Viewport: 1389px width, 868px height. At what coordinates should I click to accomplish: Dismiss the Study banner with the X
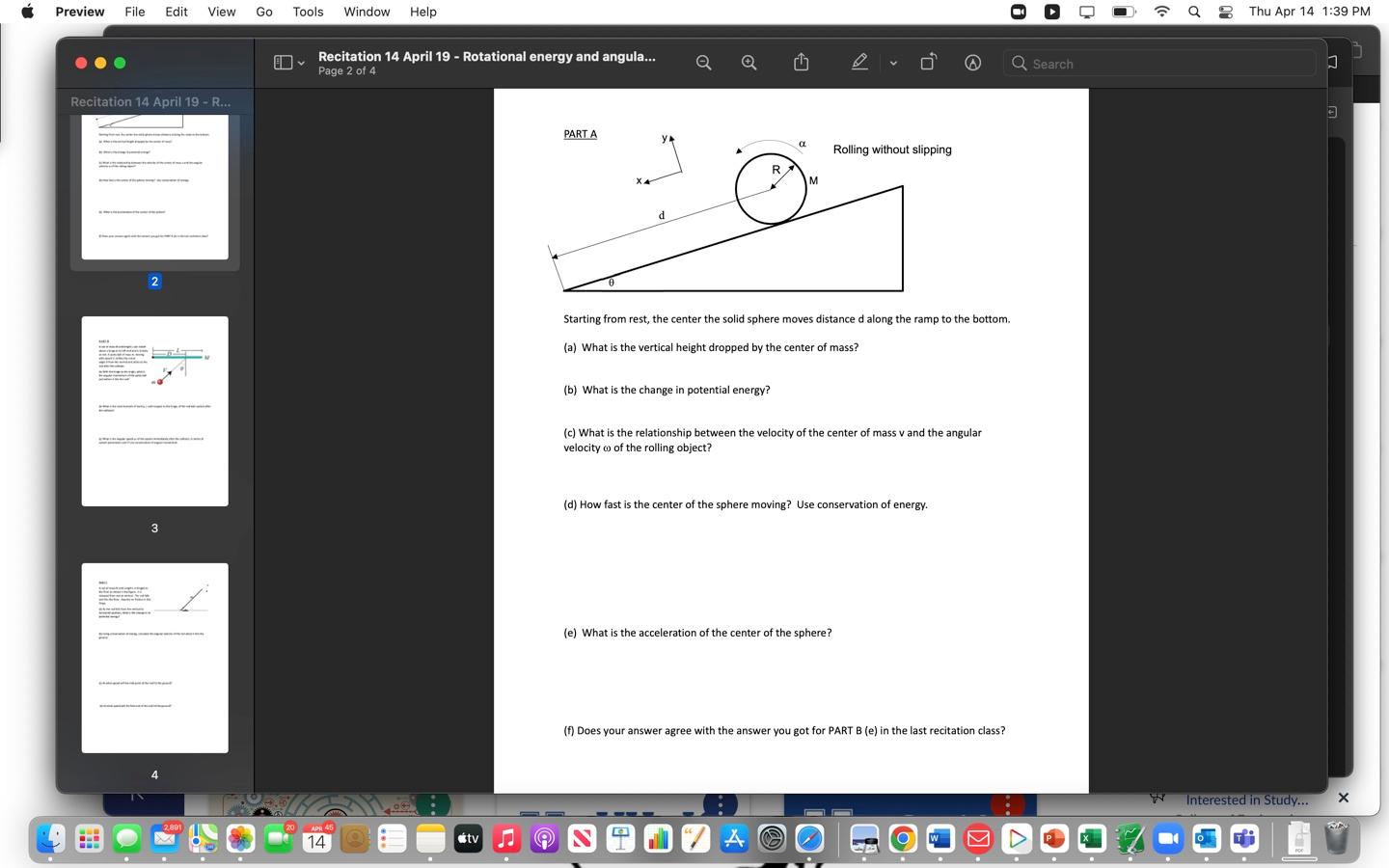click(1343, 798)
